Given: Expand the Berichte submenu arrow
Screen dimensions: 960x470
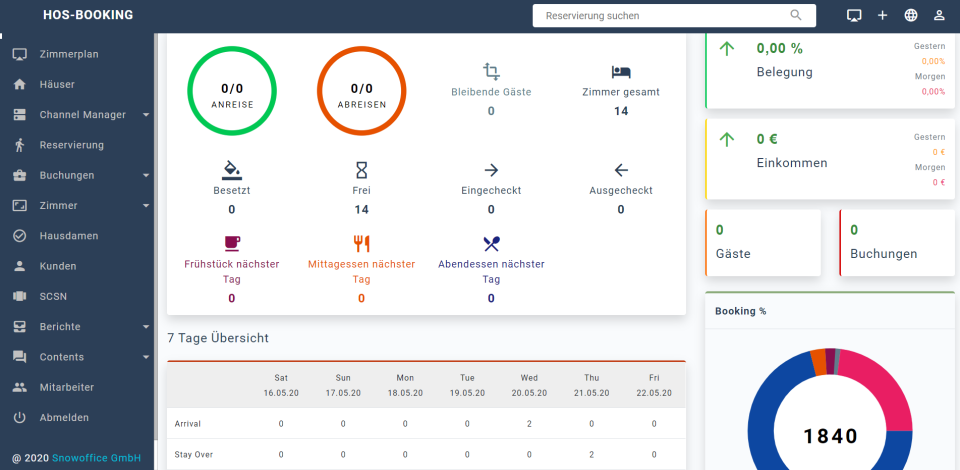Looking at the screenshot, I should (146, 327).
